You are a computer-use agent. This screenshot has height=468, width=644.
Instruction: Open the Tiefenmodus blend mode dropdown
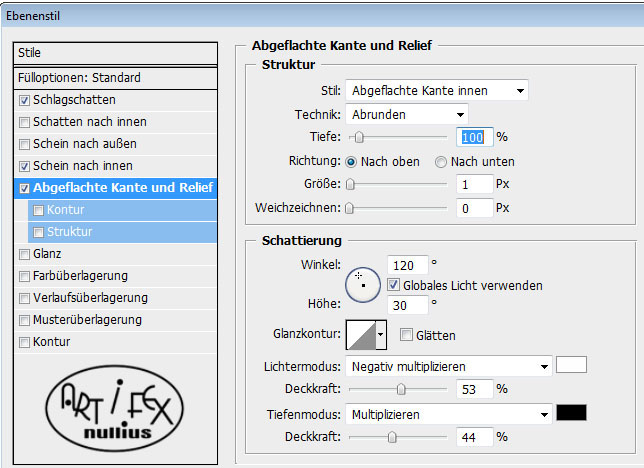(448, 414)
